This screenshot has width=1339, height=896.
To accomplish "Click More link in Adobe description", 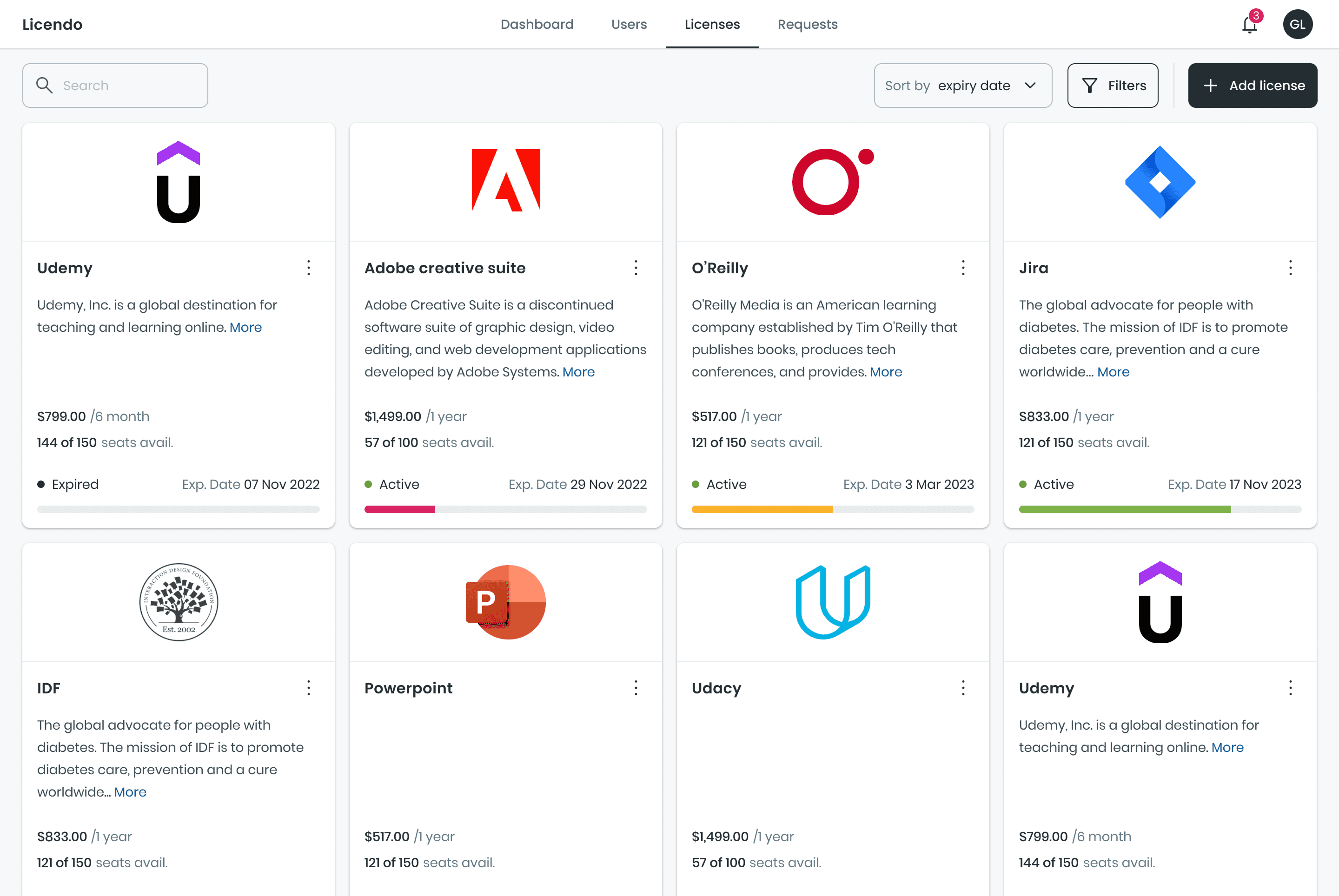I will coord(578,372).
